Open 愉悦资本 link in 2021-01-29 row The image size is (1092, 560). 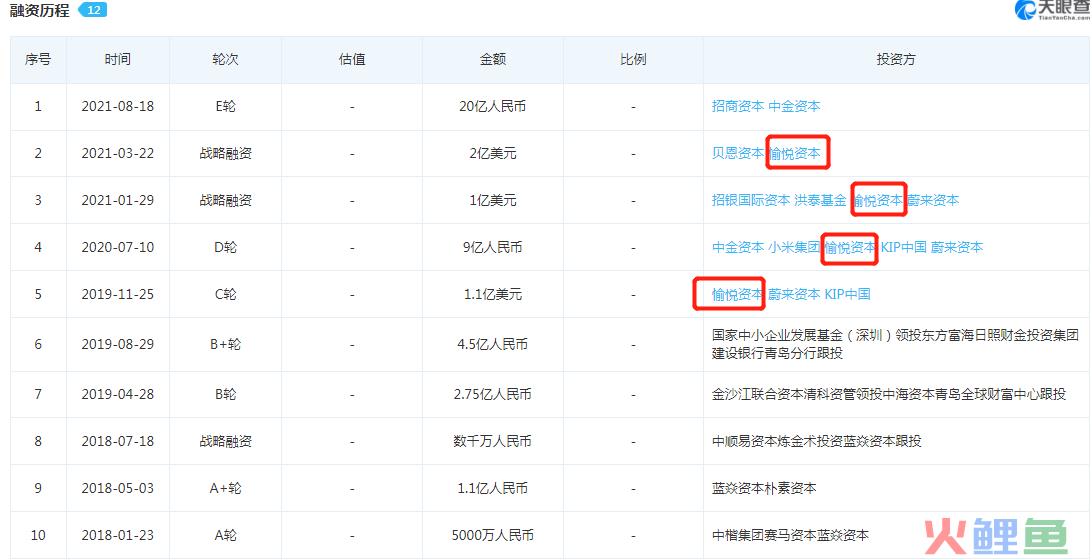tap(878, 201)
